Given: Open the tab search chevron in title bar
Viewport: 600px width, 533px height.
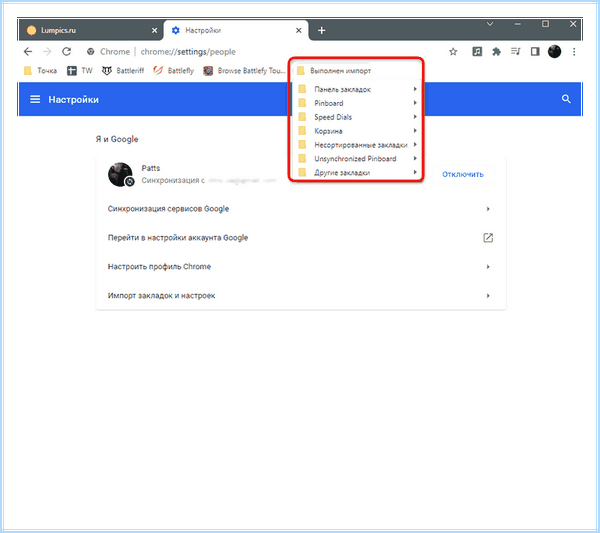Looking at the screenshot, I should (490, 24).
